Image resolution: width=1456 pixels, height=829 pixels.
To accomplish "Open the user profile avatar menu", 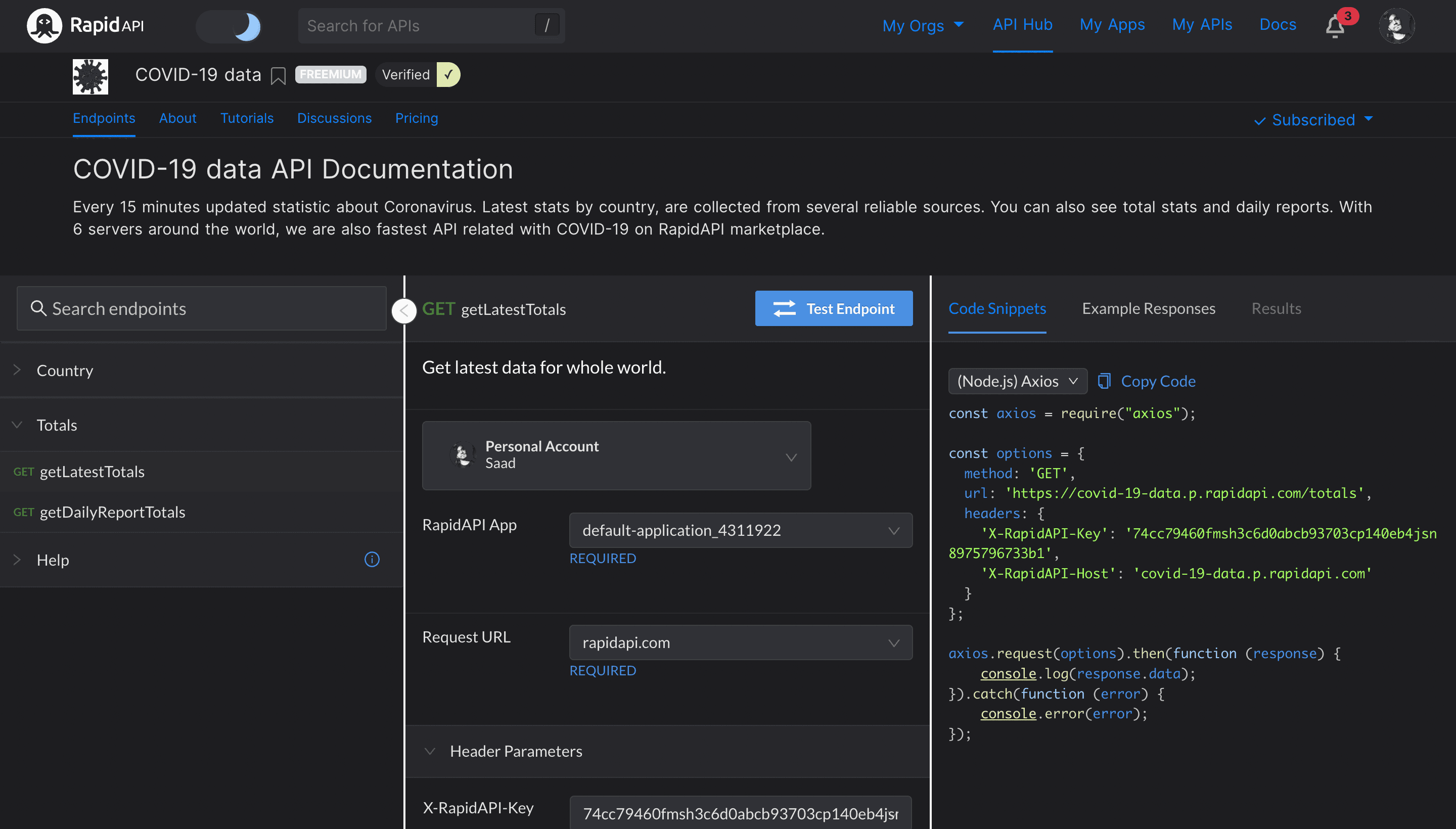I will point(1396,26).
